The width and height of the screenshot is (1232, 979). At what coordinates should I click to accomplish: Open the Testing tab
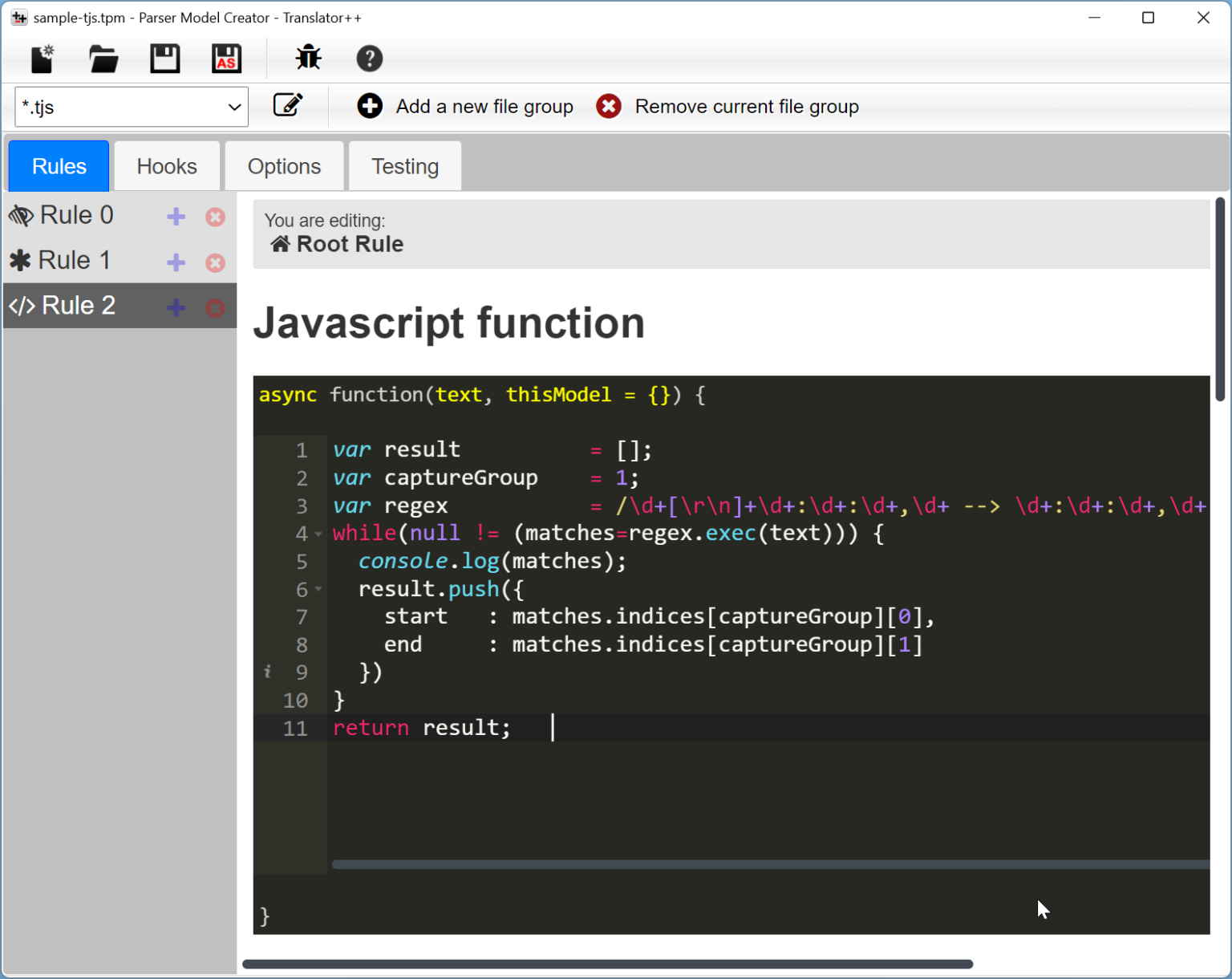[404, 166]
